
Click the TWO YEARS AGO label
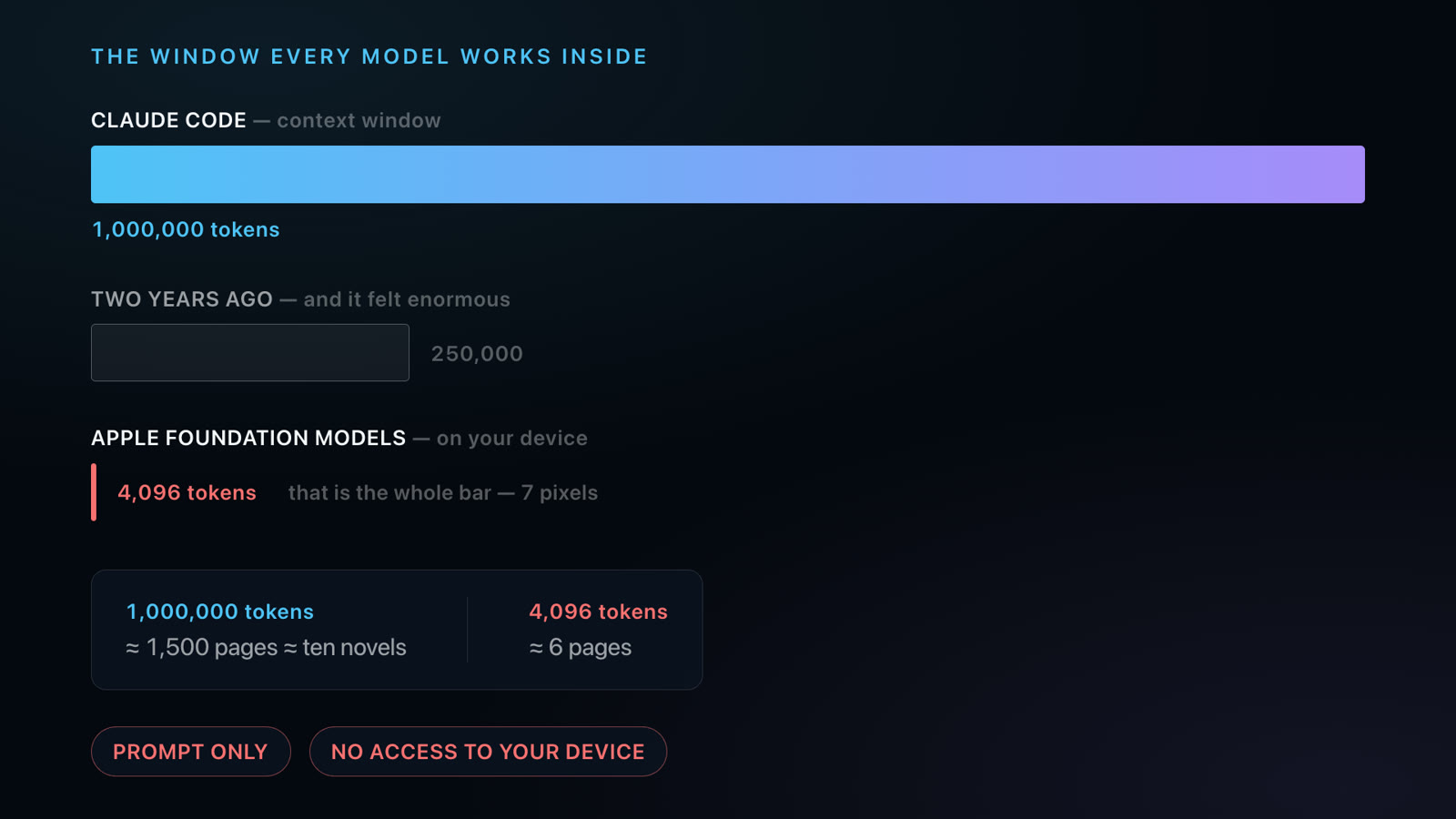182,299
